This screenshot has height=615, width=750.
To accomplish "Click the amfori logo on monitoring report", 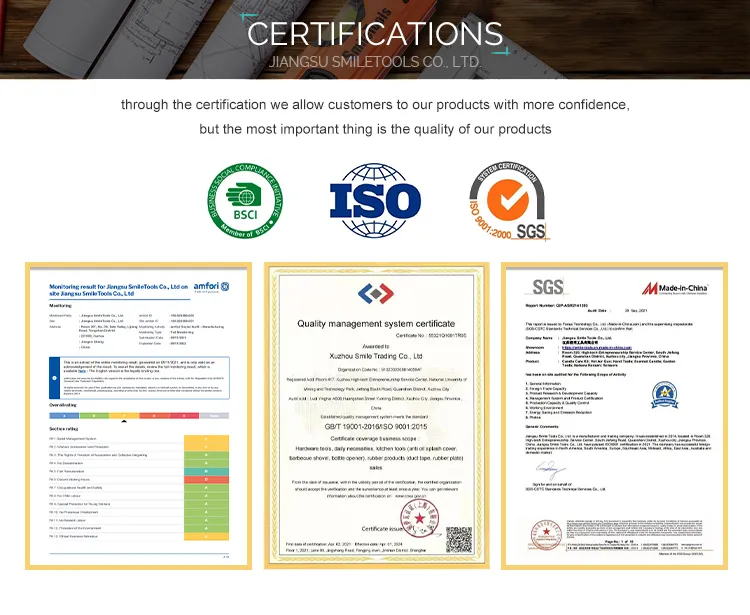I will click(x=206, y=287).
